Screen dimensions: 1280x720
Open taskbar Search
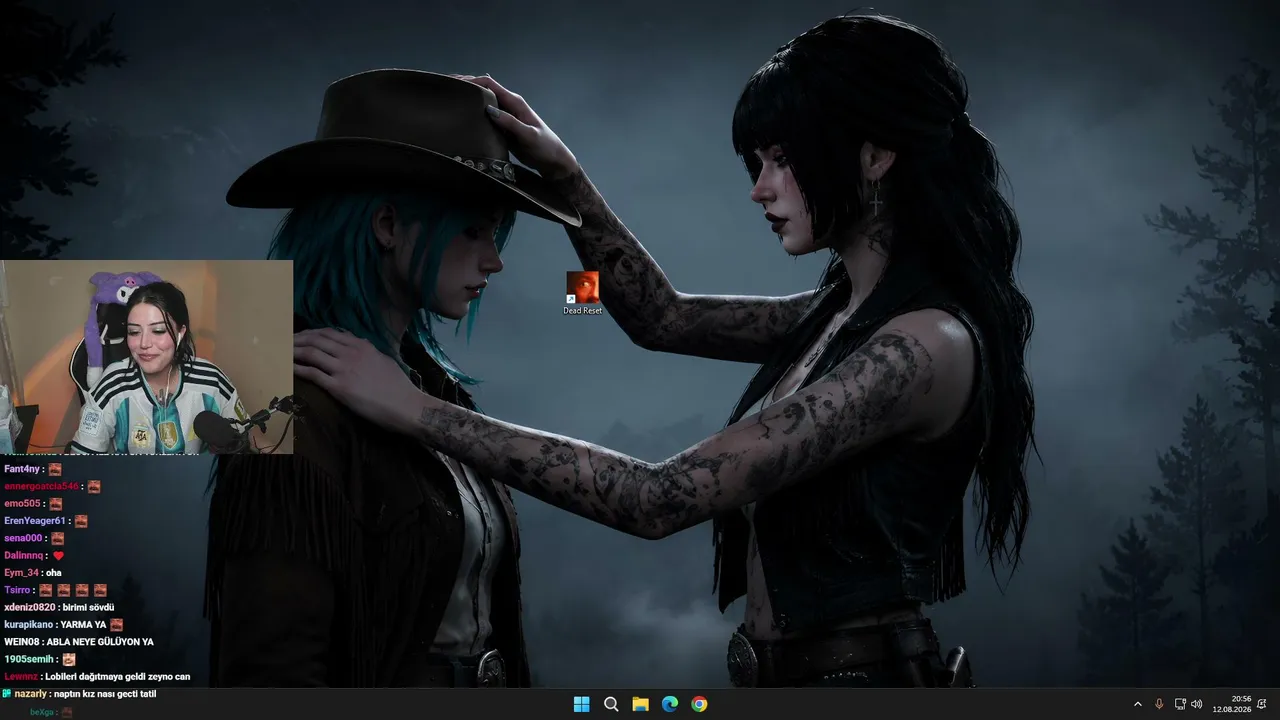click(x=611, y=704)
